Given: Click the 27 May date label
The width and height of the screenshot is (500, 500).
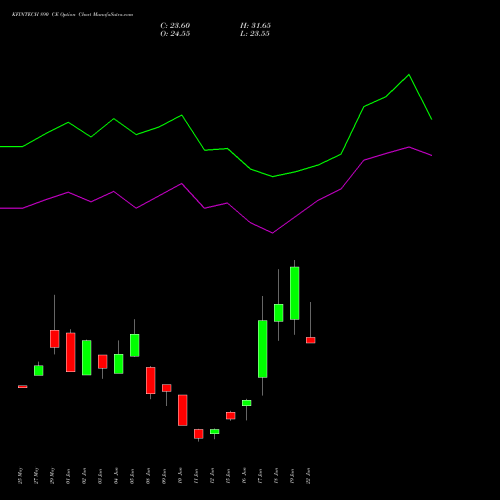Looking at the screenshot, I should click(37, 476).
